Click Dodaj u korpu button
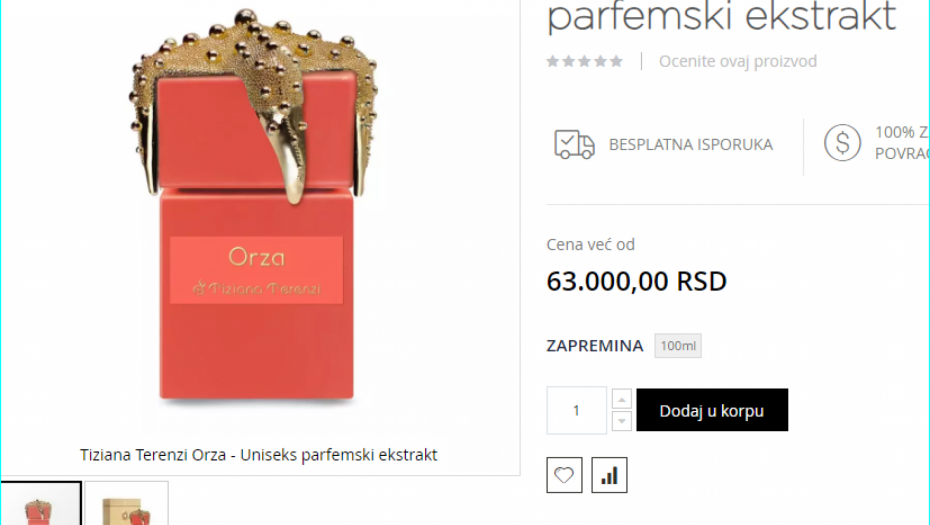 click(712, 410)
